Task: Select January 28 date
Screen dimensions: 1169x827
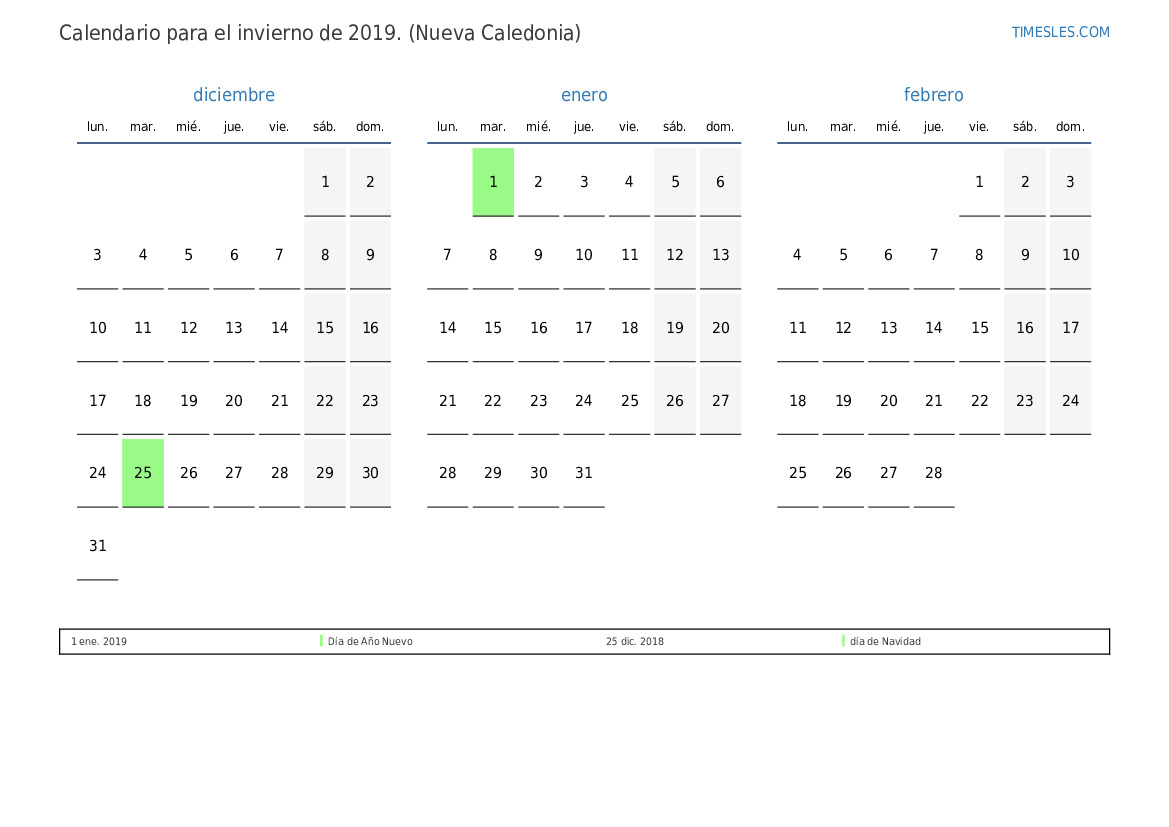Action: [447, 473]
